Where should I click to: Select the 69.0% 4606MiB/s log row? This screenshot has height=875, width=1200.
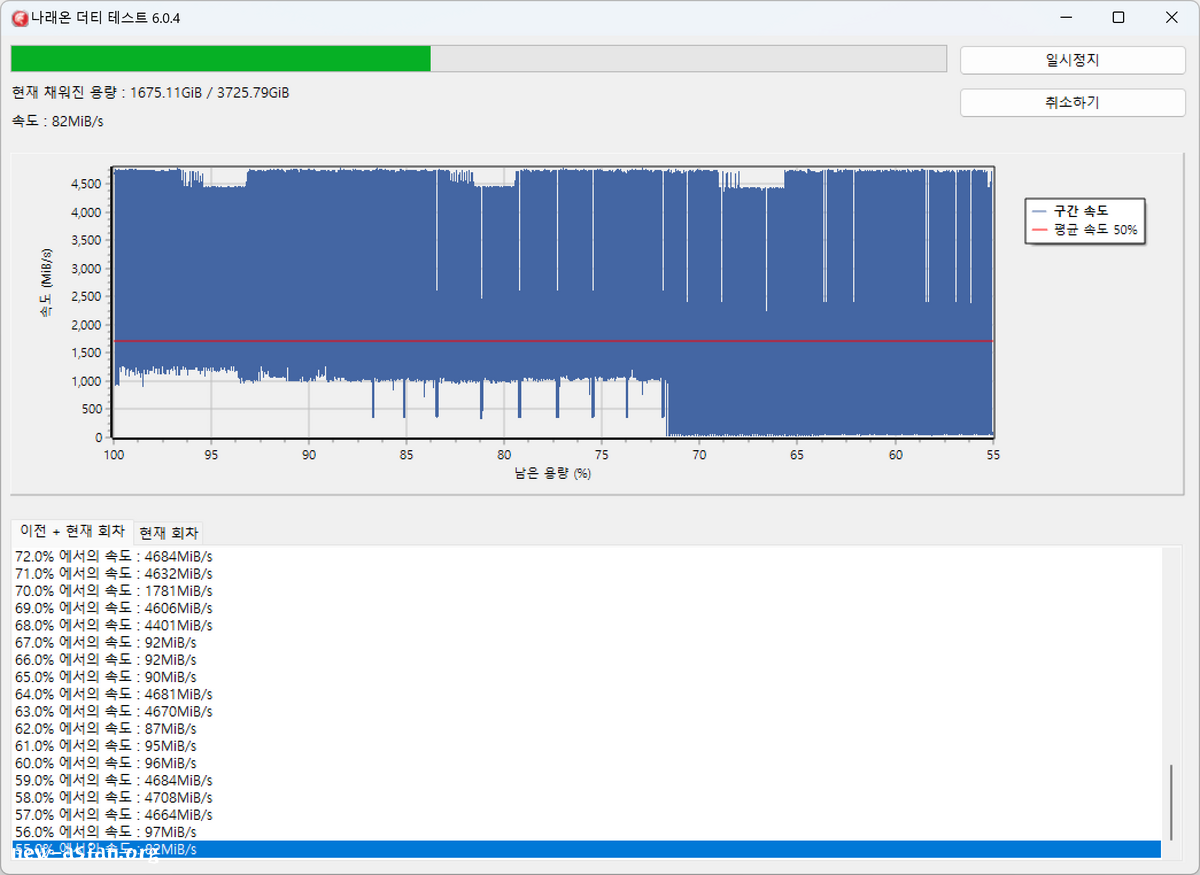coord(586,608)
